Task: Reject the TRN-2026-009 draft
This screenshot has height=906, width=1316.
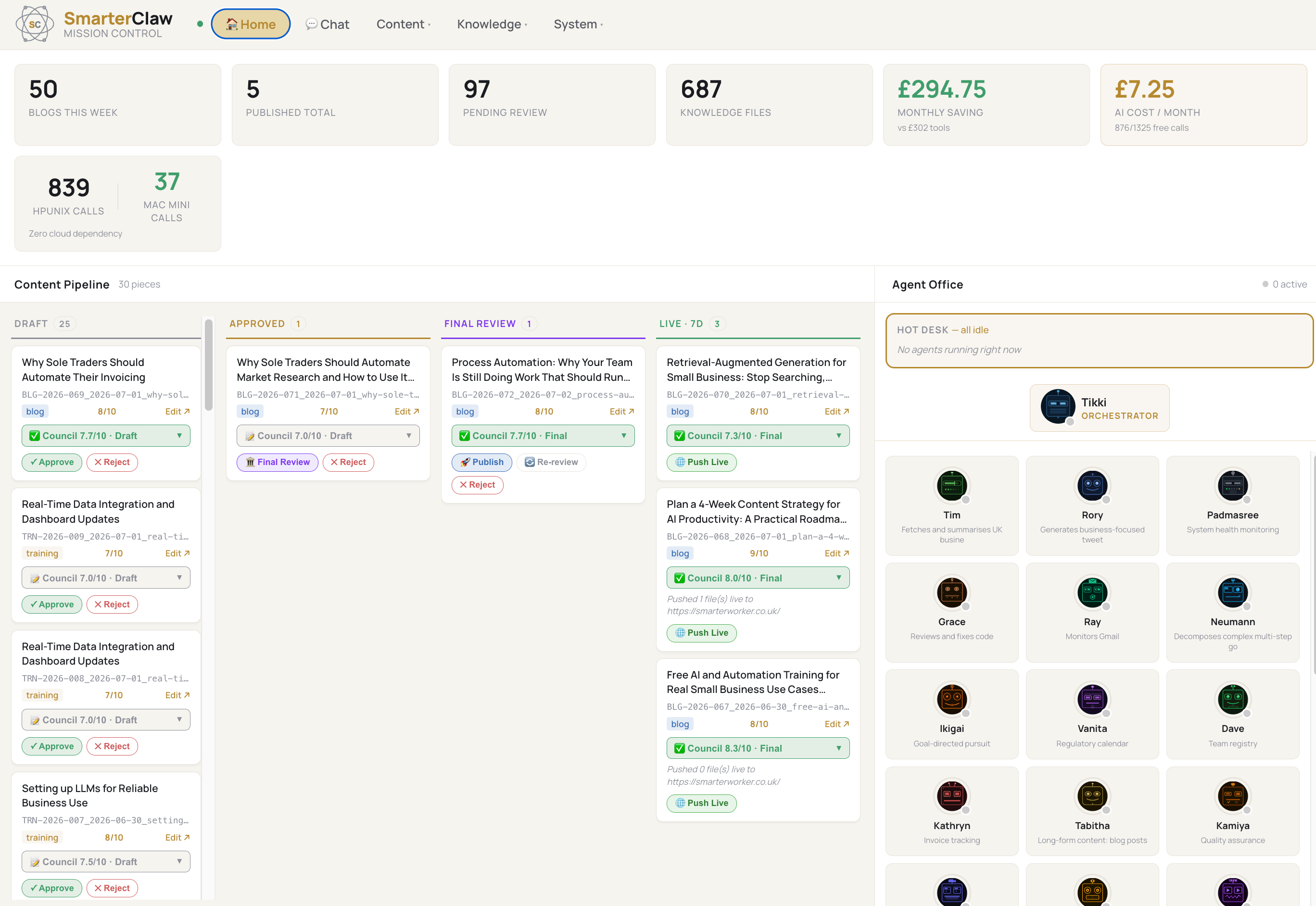Action: (112, 604)
